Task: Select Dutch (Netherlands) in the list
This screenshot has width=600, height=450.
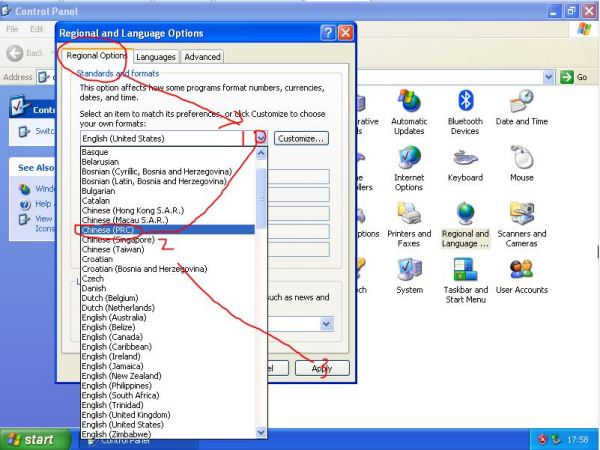Action: (168, 308)
